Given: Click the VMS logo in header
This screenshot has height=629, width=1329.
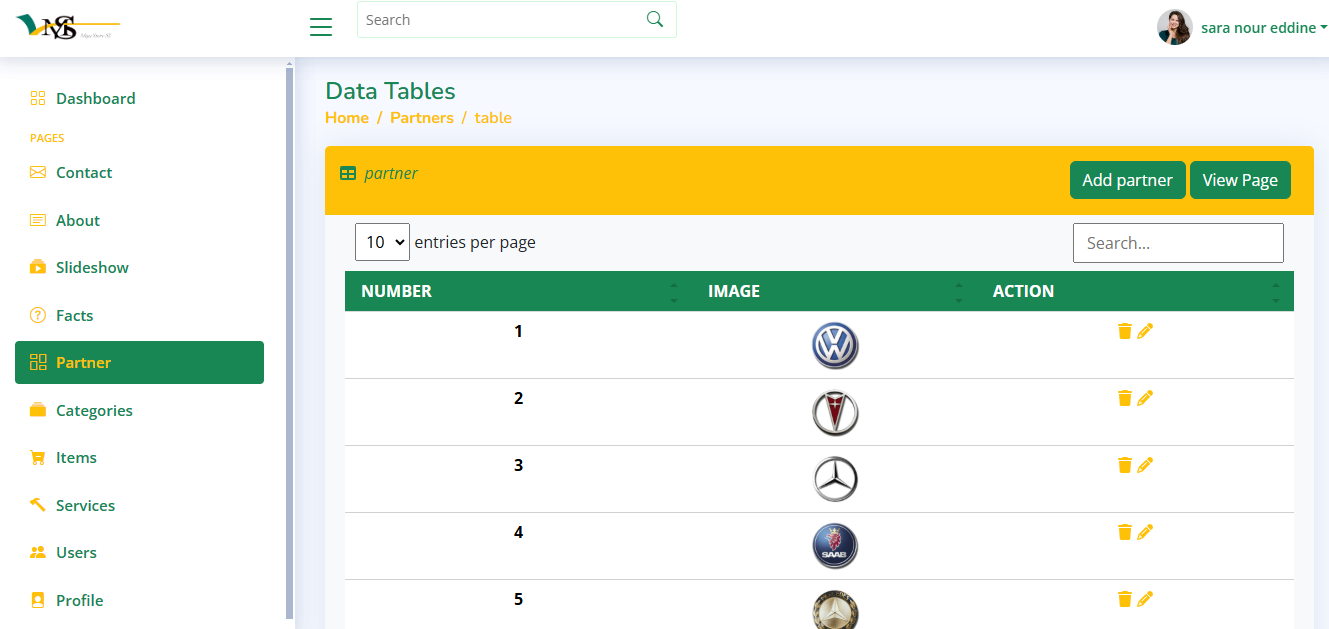Looking at the screenshot, I should pyautogui.click(x=67, y=27).
